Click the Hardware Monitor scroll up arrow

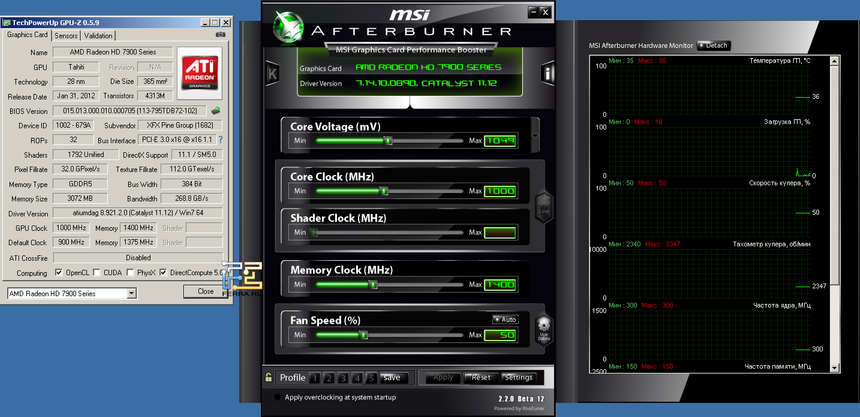pos(835,59)
